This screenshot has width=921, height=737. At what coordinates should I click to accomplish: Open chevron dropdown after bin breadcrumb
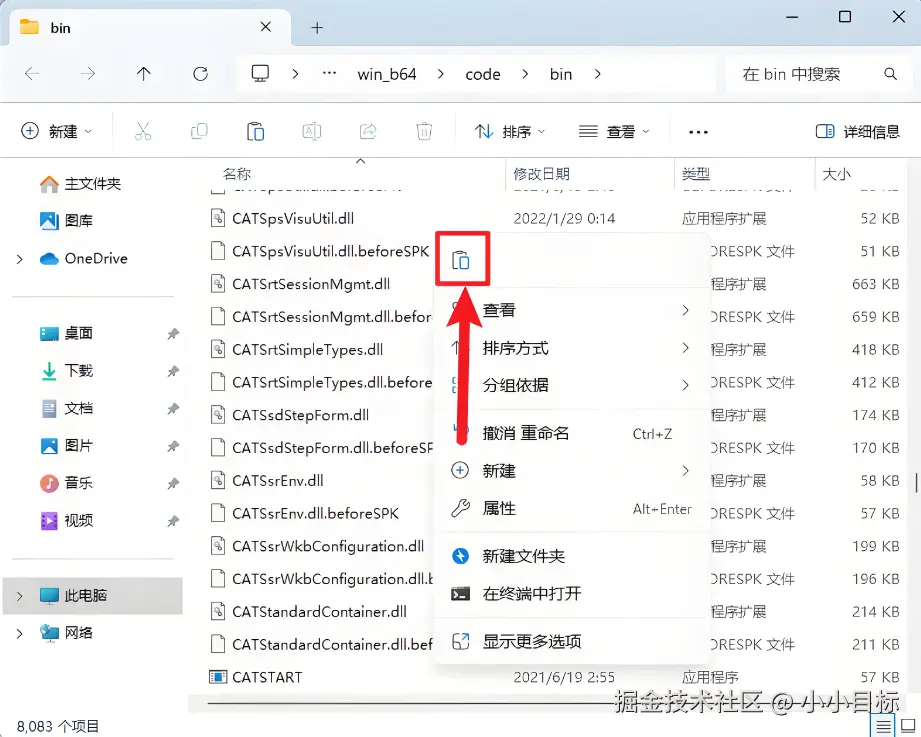[597, 74]
